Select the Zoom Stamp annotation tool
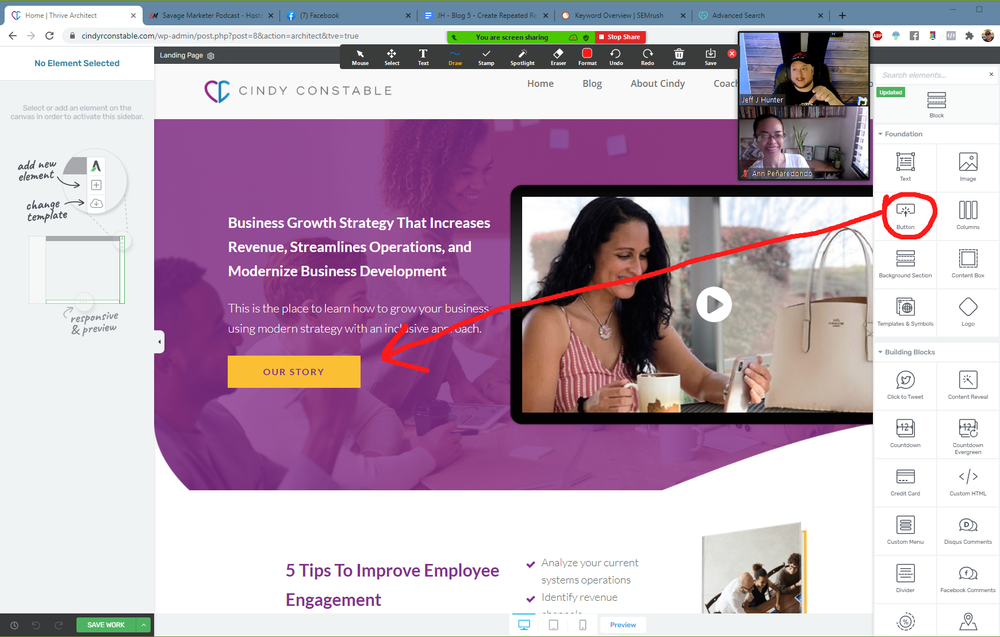The width and height of the screenshot is (1000, 637). click(486, 57)
